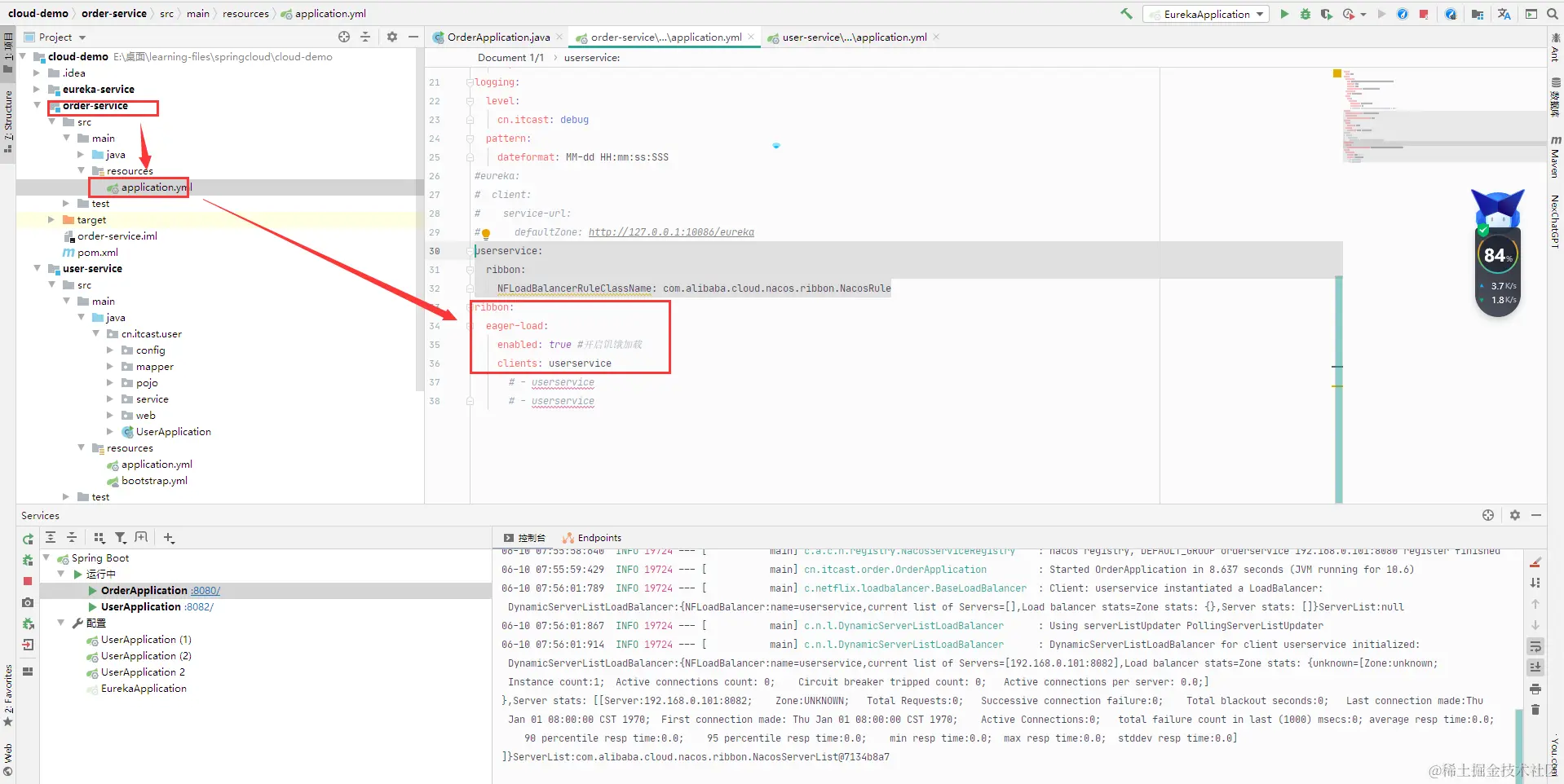Select UserApplication (2) configuration
This screenshot has width=1564, height=784.
coord(146,656)
